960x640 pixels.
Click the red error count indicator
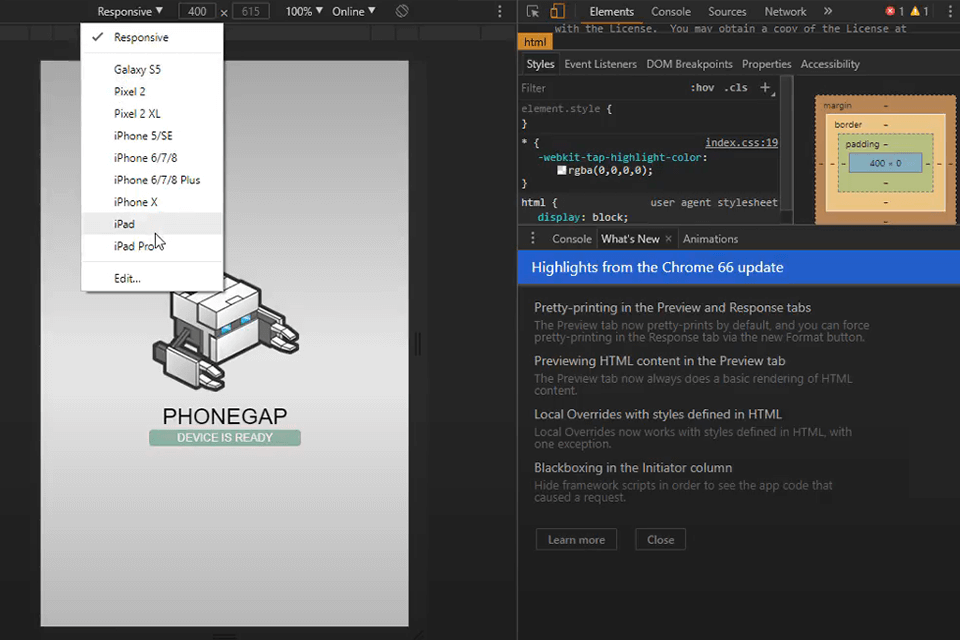click(894, 11)
